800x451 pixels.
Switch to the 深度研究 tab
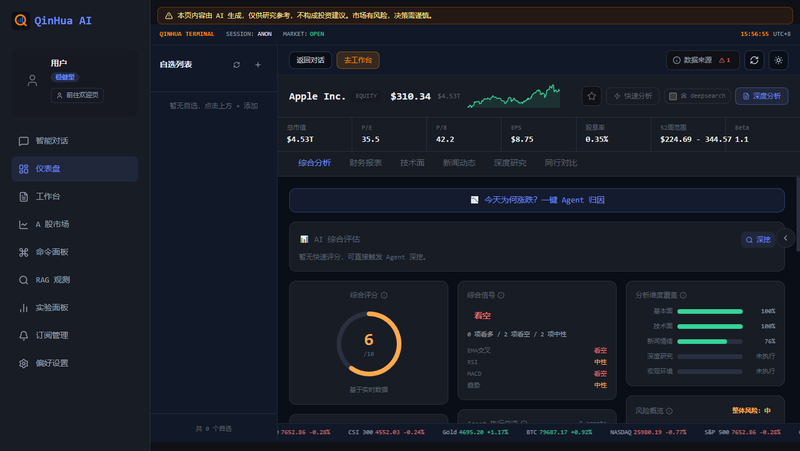pyautogui.click(x=510, y=163)
